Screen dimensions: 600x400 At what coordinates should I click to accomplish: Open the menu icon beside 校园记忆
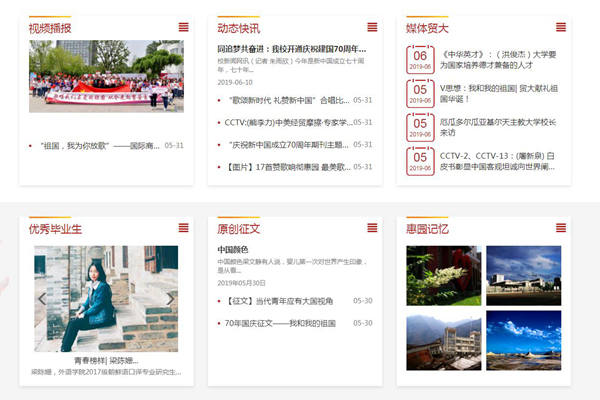[560, 228]
